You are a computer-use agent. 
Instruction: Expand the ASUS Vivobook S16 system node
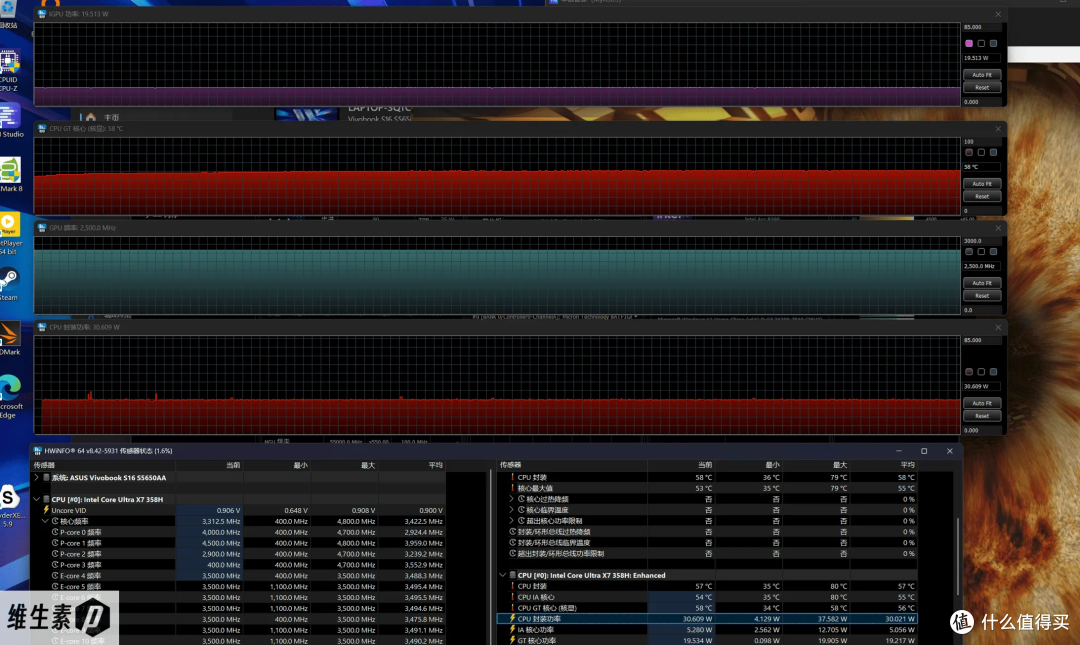click(37, 478)
